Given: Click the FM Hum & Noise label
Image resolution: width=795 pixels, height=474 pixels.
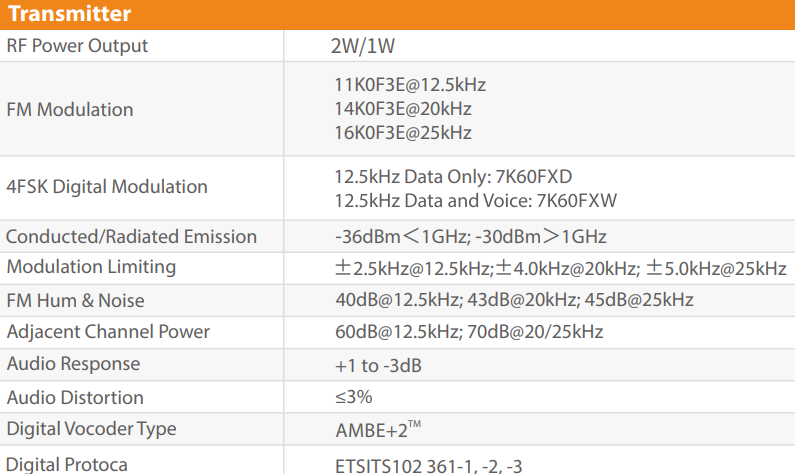Looking at the screenshot, I should tap(75, 300).
